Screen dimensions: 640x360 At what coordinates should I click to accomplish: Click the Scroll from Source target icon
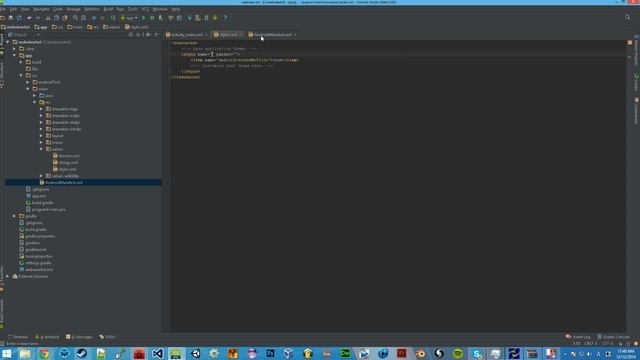131,35
